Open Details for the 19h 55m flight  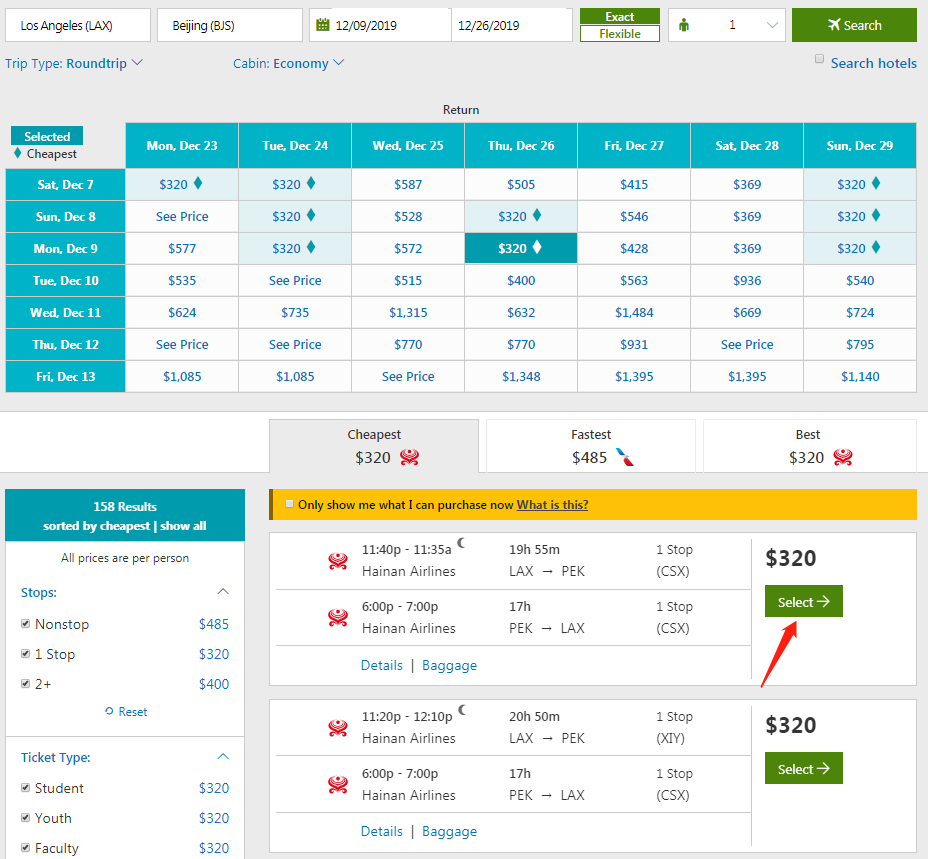click(382, 665)
